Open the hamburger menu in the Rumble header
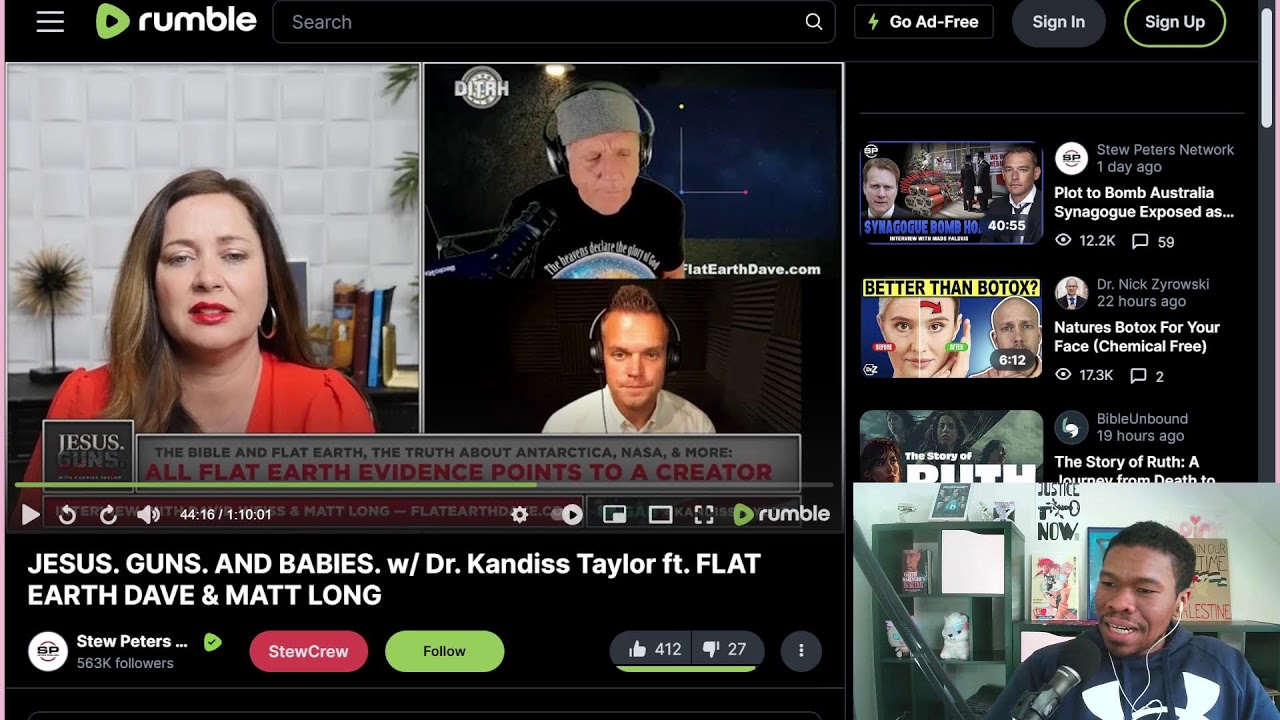The image size is (1280, 720). pos(50,22)
